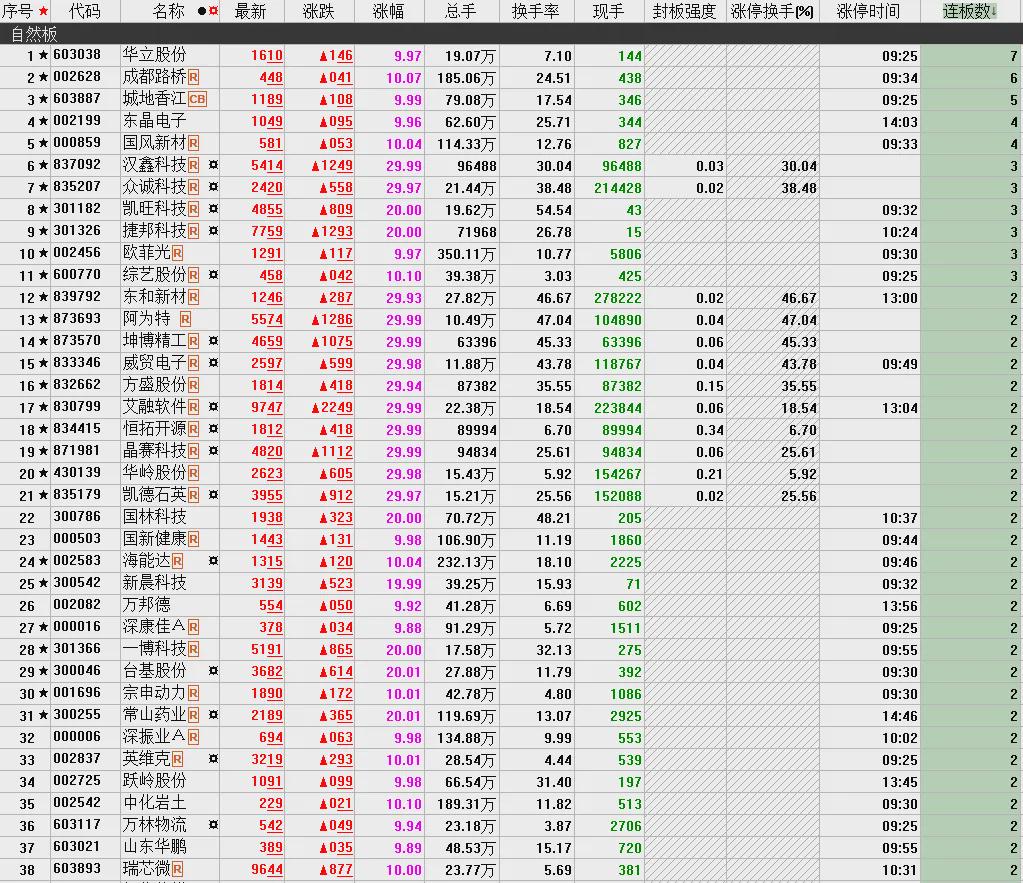Click the R badge next to 欧菲光

click(177, 253)
